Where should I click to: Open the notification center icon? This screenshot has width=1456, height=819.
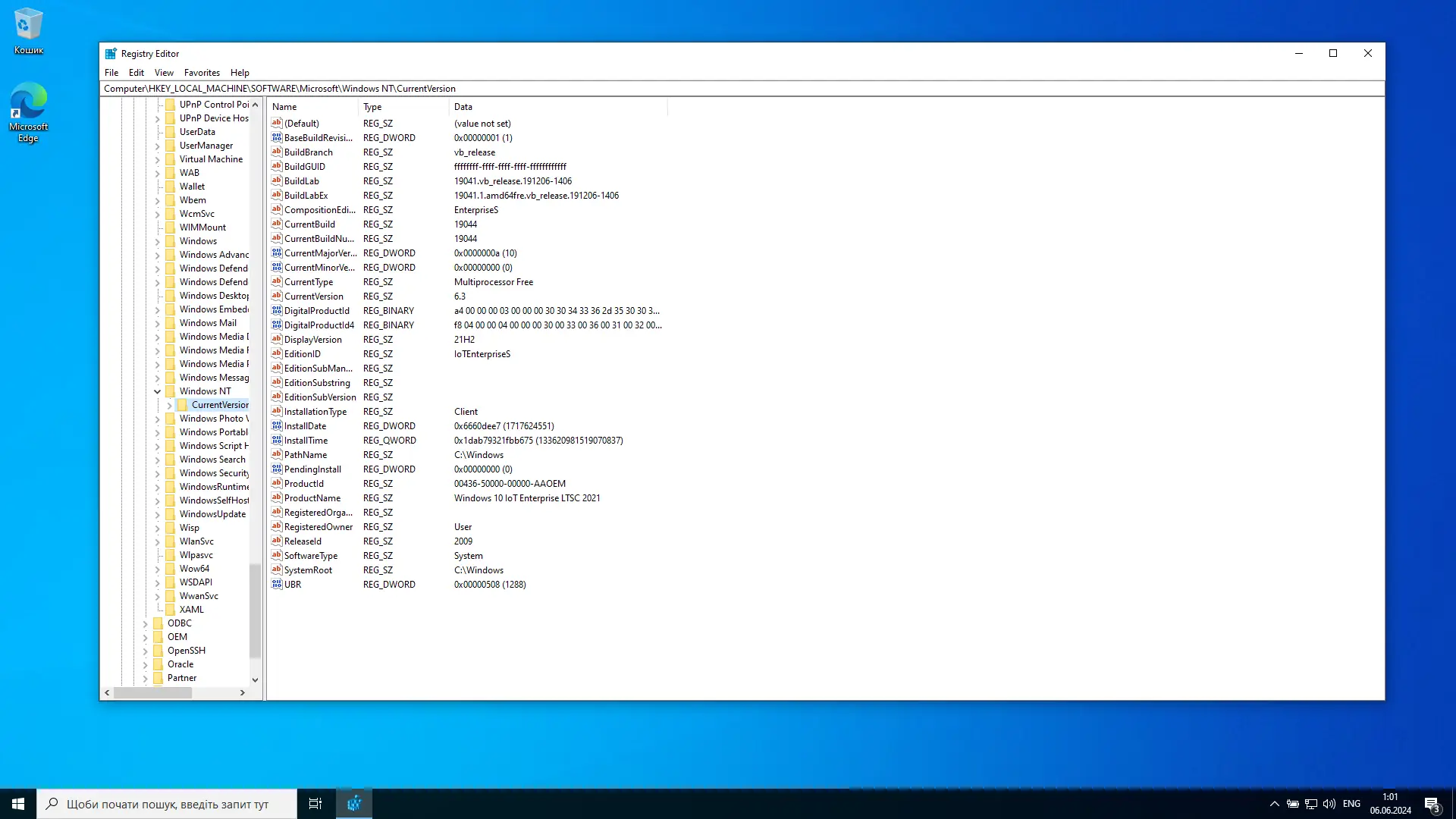pos(1432,804)
